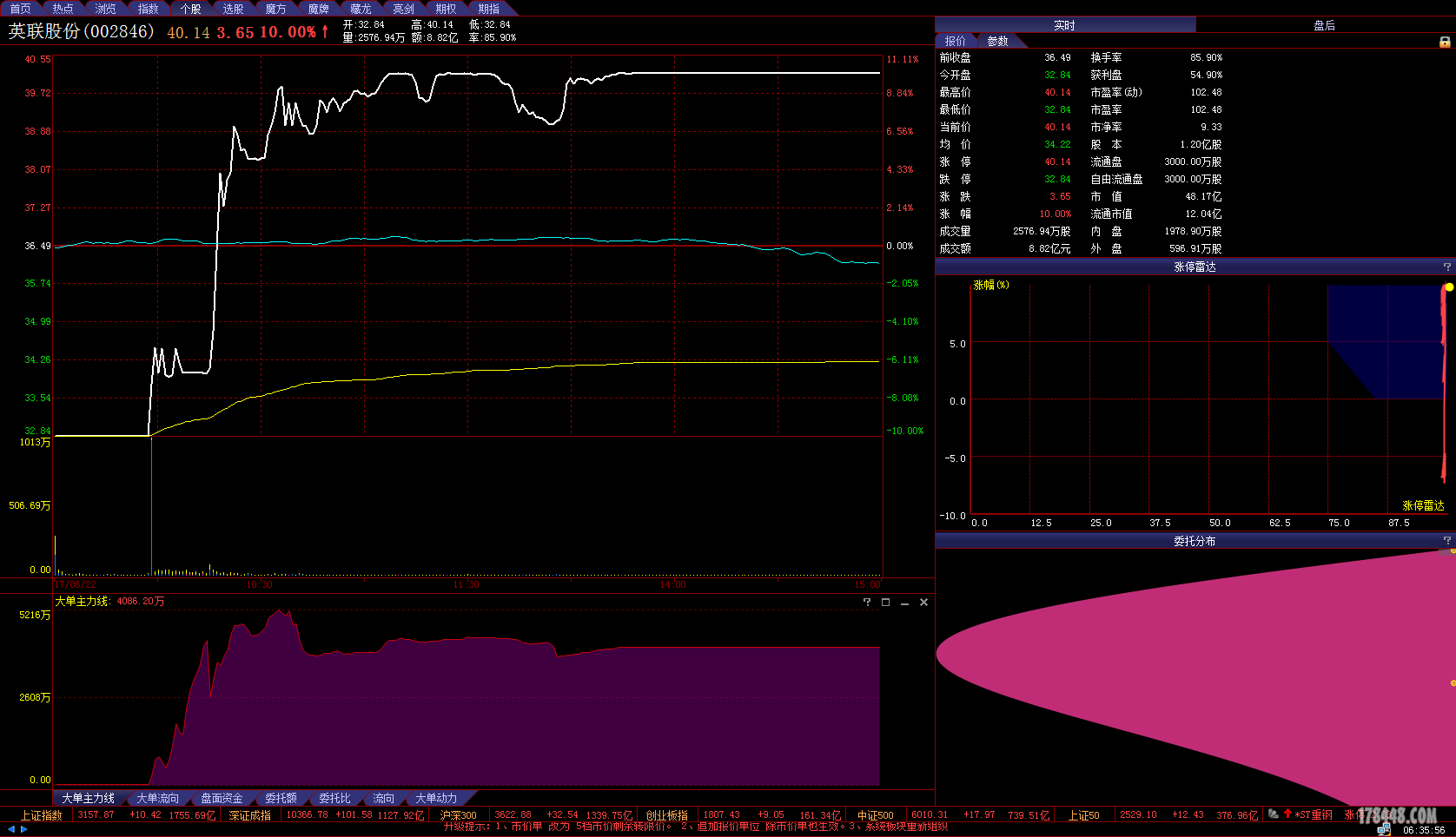
Task: Switch to the 热点 tab
Action: point(63,9)
